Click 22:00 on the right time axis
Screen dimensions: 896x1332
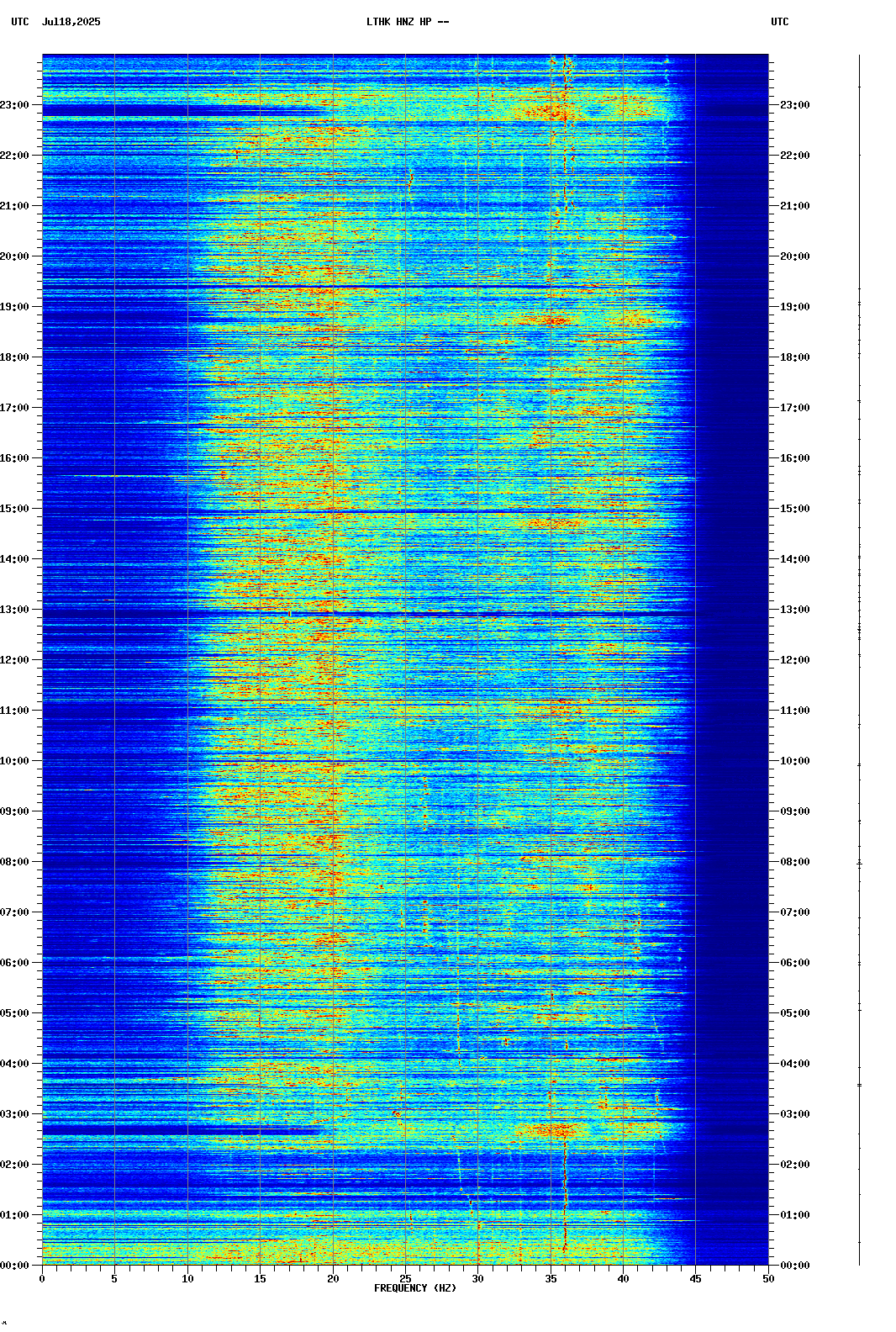tap(795, 156)
